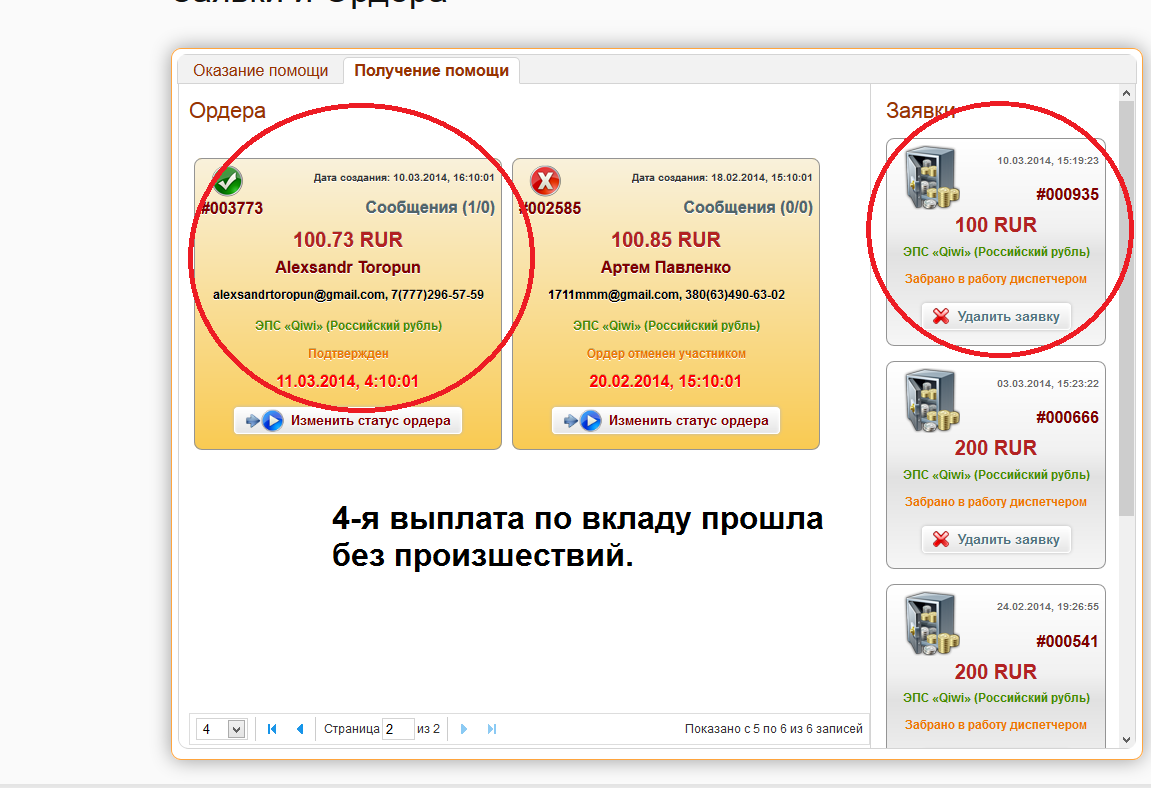Go to next page arrow

[x=464, y=729]
